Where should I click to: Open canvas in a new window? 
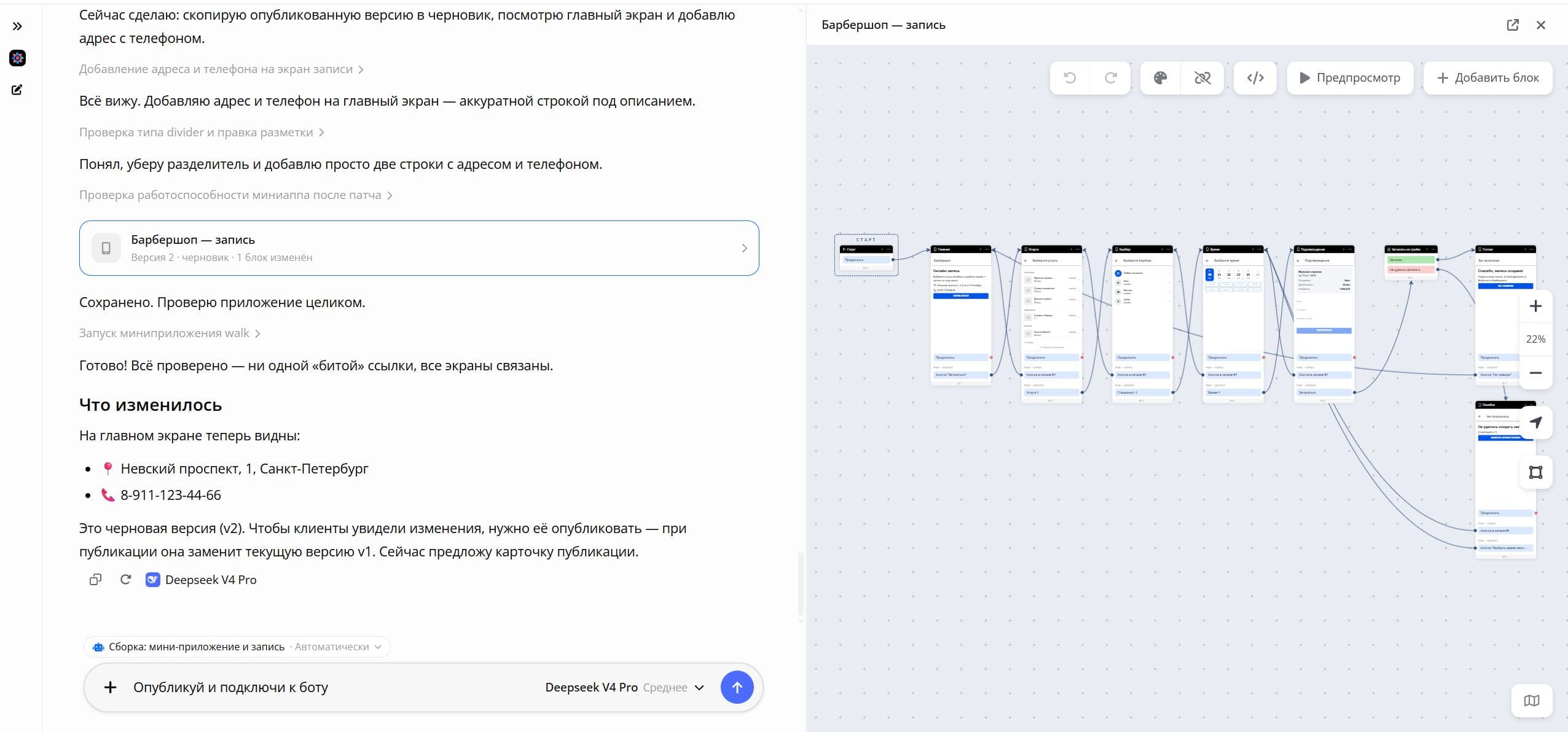[1513, 25]
